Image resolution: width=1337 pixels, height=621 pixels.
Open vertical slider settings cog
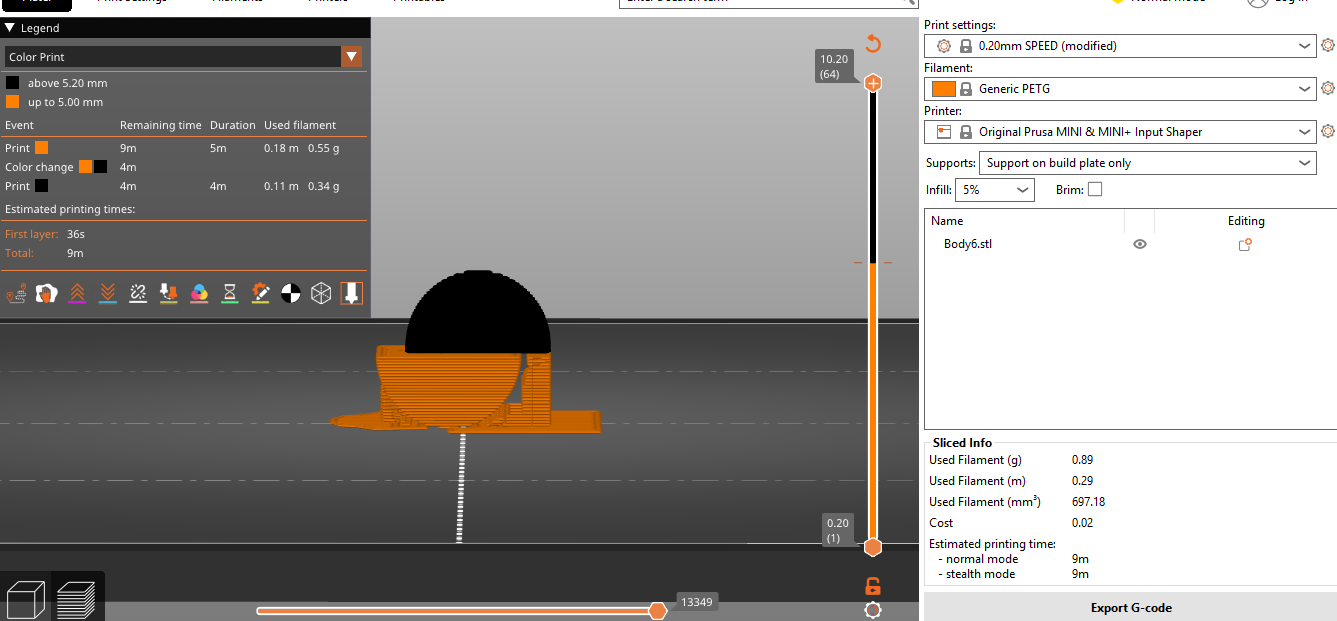tap(873, 610)
